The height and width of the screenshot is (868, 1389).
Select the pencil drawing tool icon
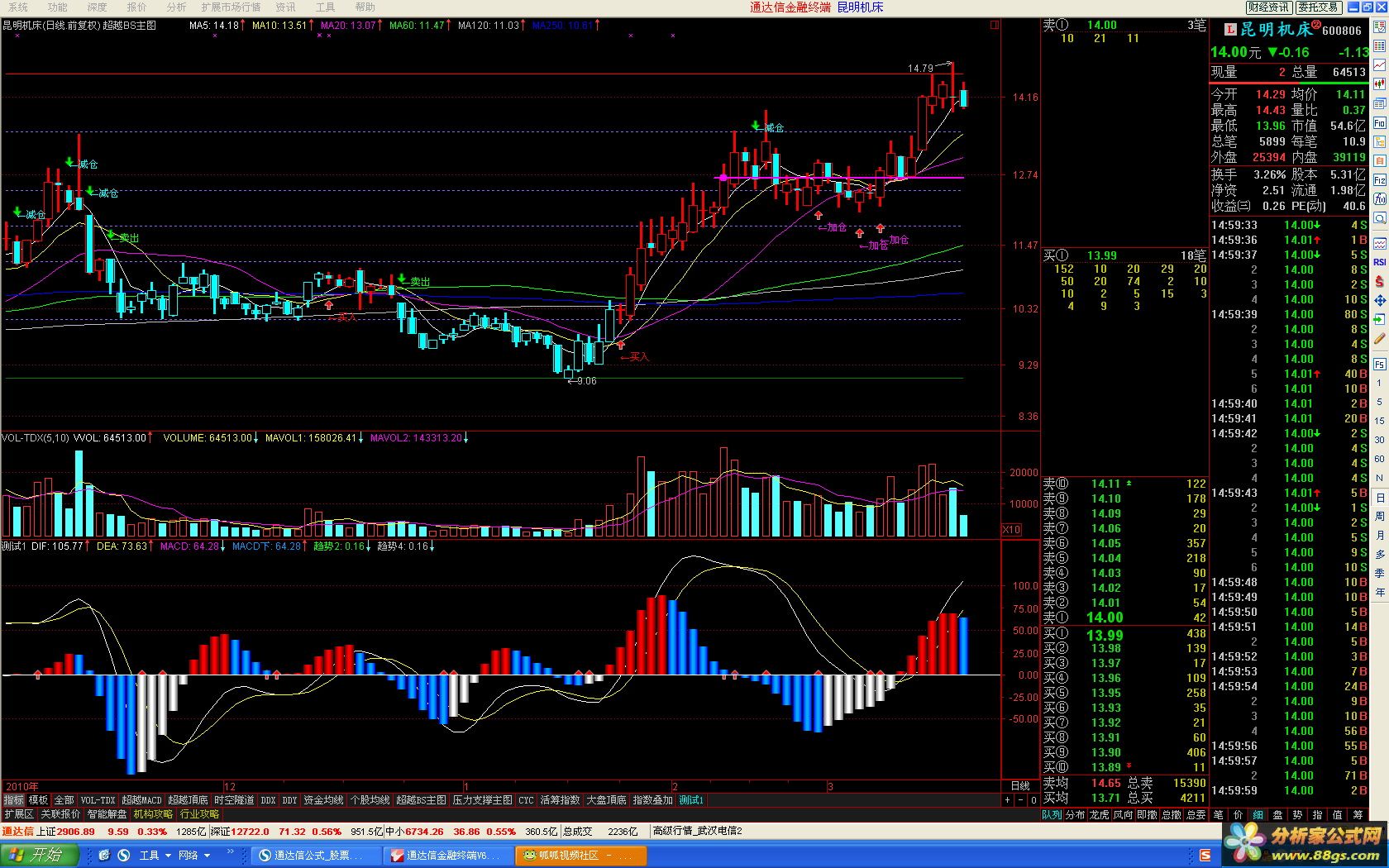[x=1379, y=339]
